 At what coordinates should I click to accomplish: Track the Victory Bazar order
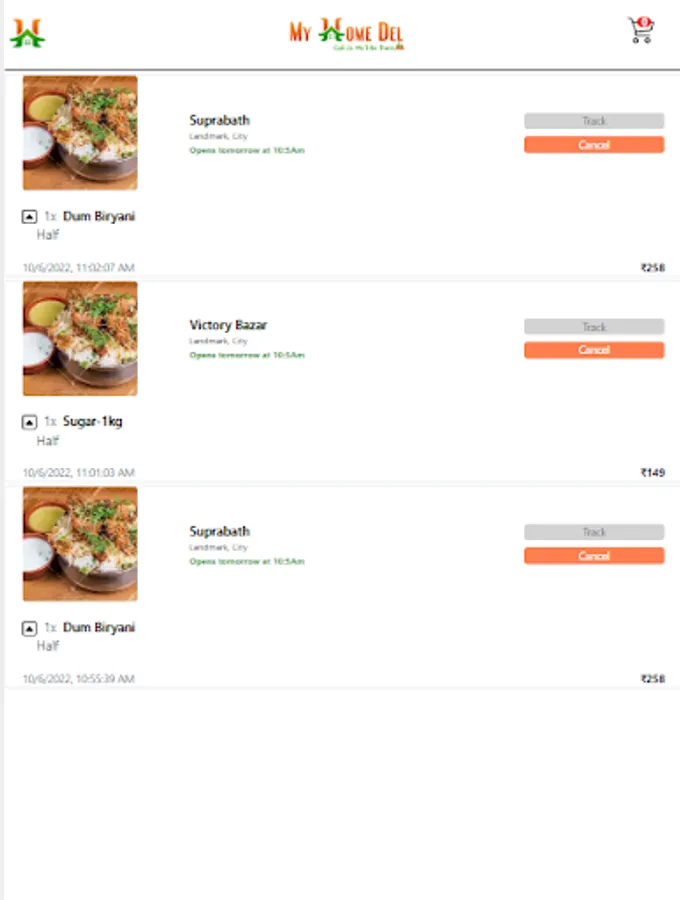click(x=594, y=327)
